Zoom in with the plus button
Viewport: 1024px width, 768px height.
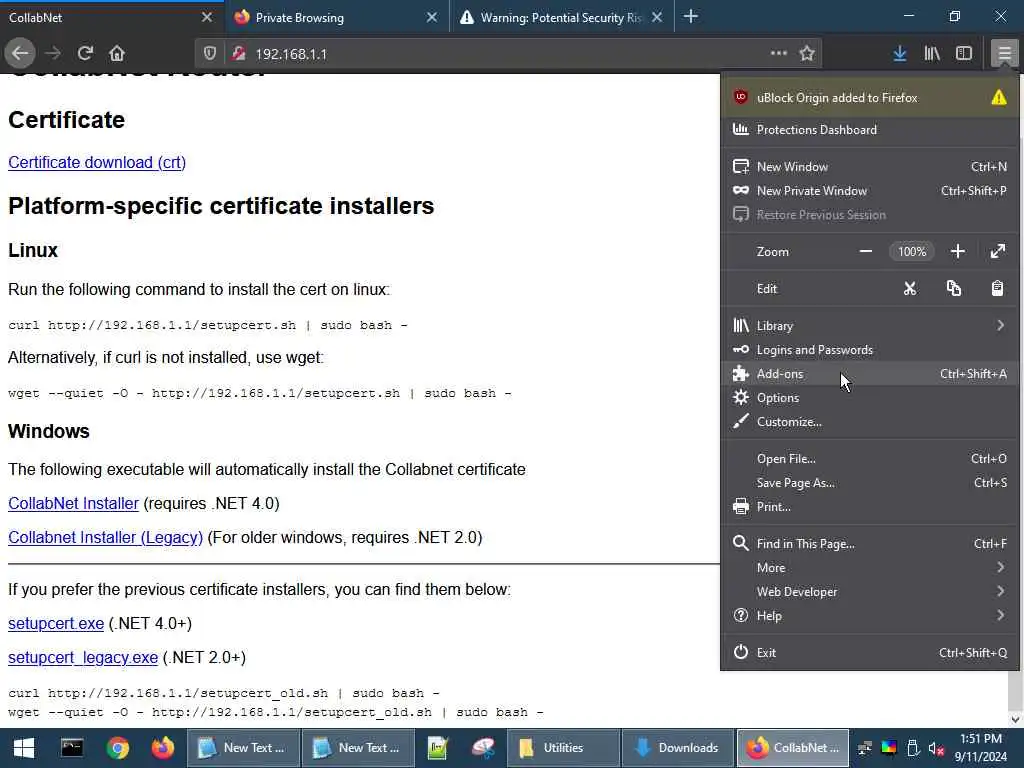click(x=957, y=251)
